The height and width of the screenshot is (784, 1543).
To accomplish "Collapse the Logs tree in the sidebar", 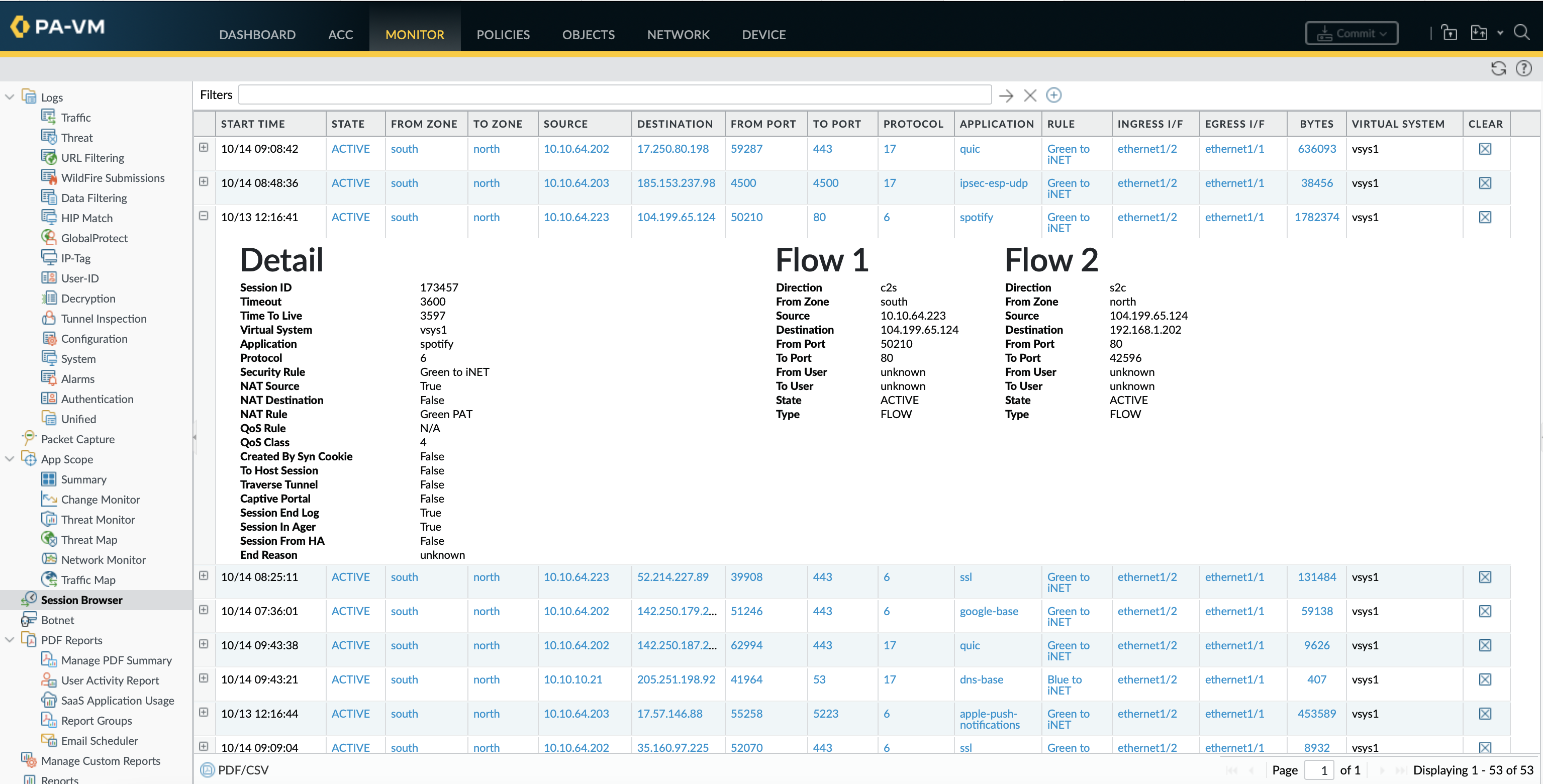I will pyautogui.click(x=10, y=97).
